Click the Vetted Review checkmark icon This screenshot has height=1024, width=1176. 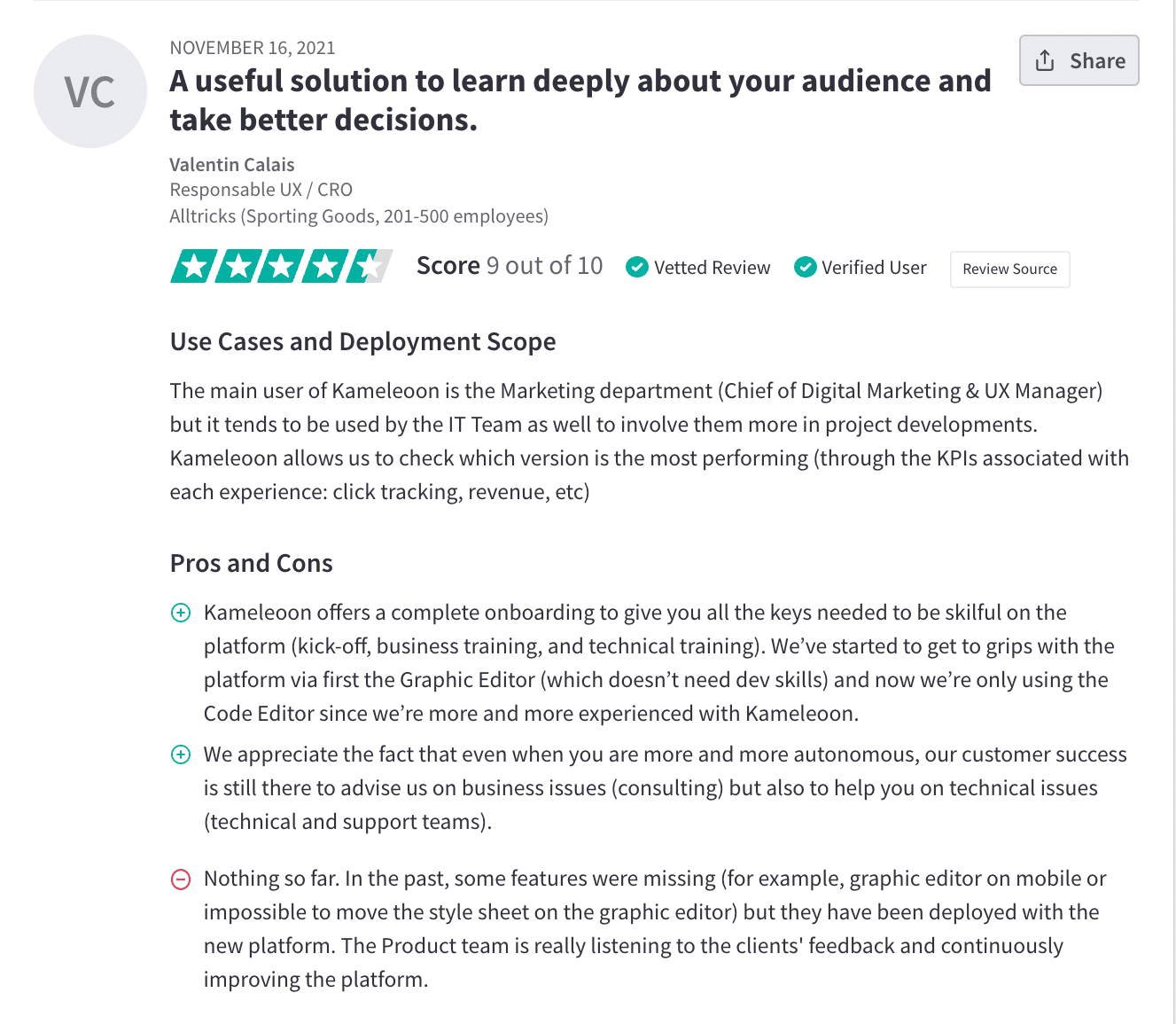[x=636, y=267]
